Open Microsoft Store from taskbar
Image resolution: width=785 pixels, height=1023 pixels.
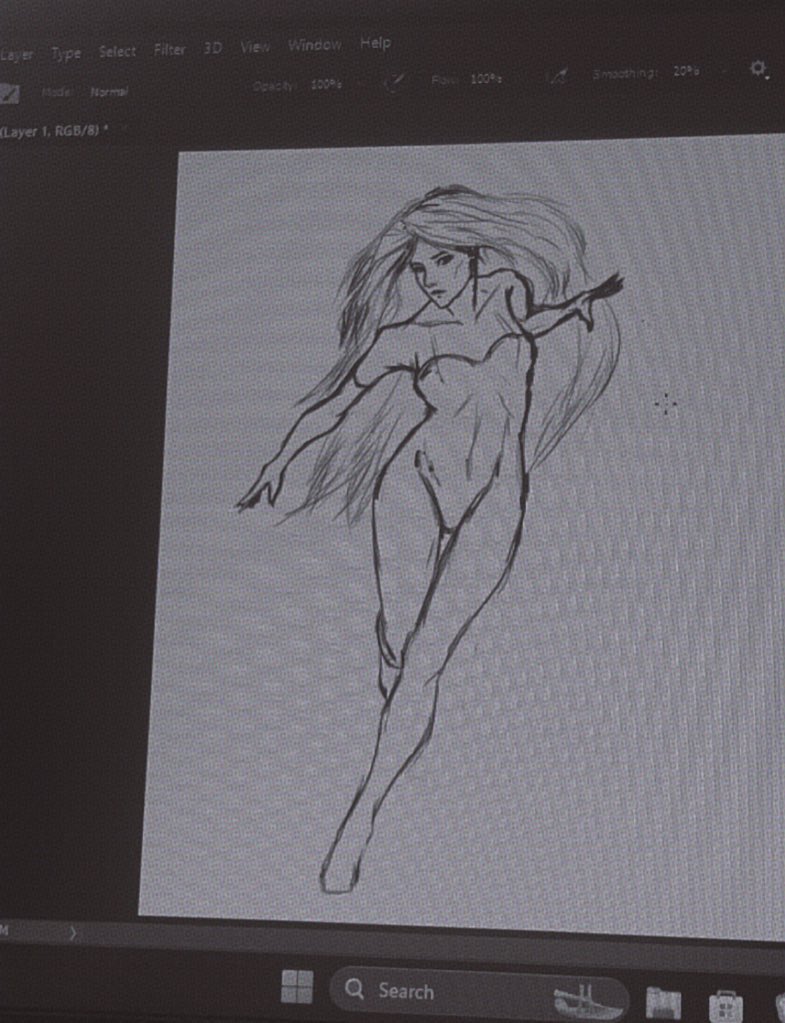725,1007
